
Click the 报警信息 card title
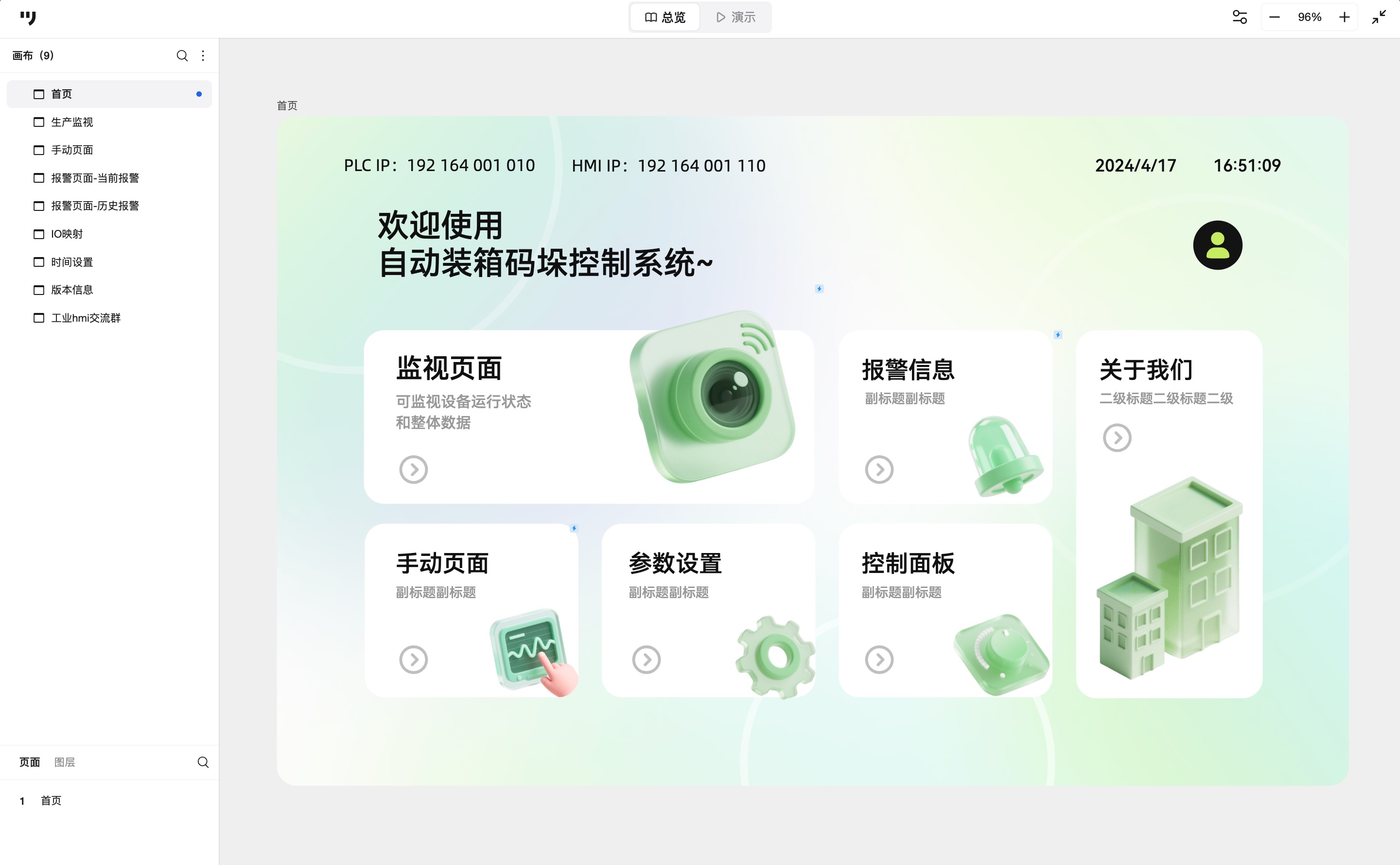tap(908, 370)
